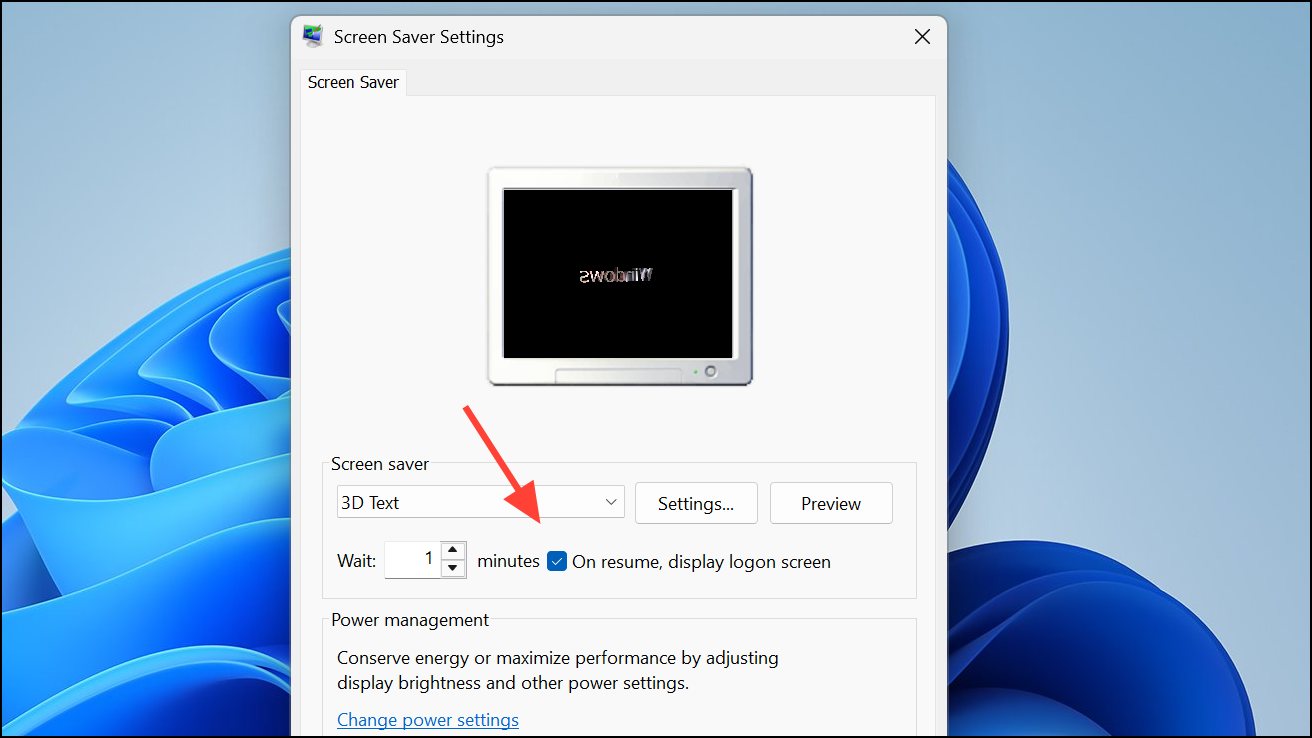Open screen saver Settings... button
The image size is (1312, 738).
(x=696, y=504)
